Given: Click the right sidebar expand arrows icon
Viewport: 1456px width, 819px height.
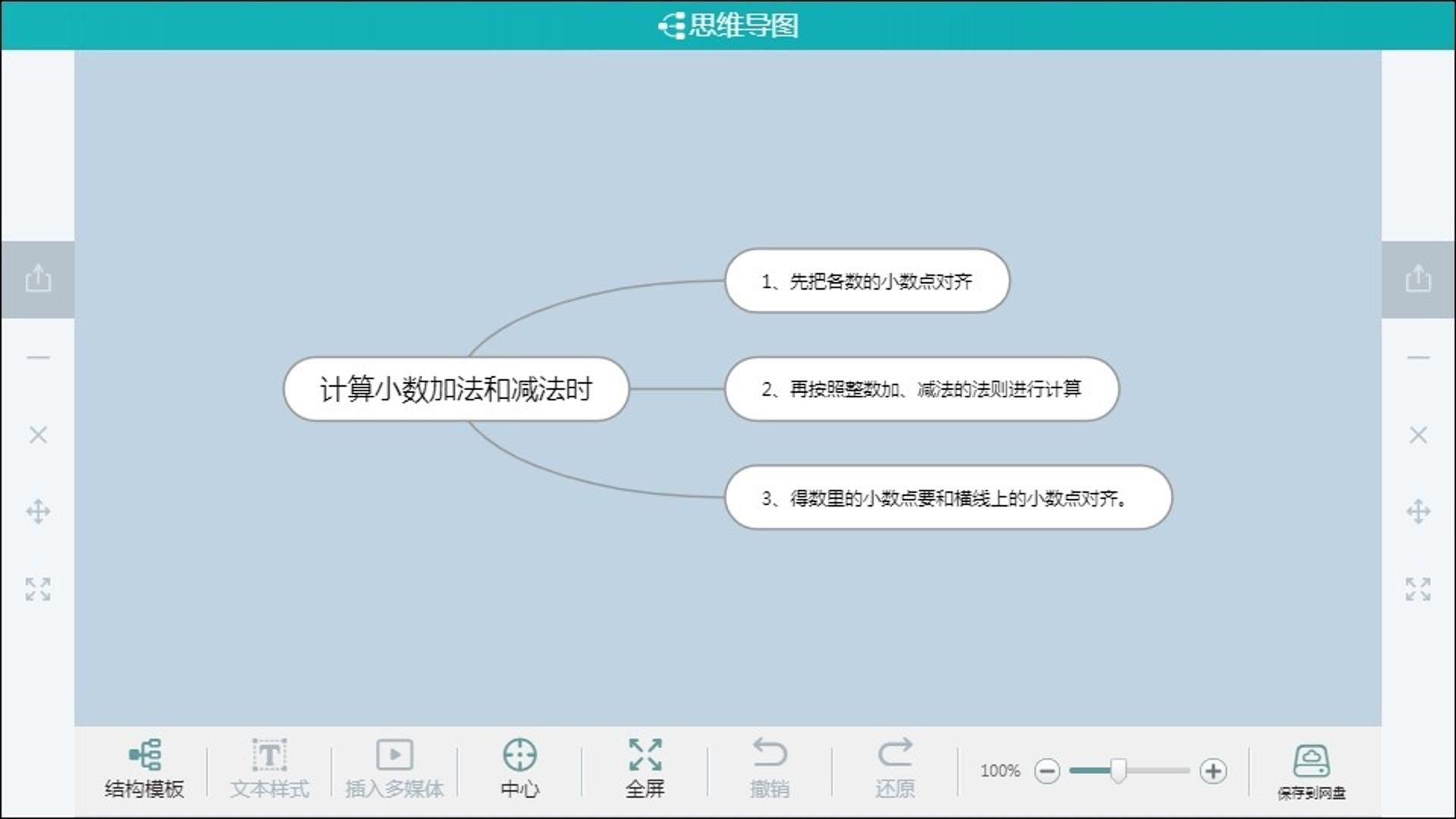Looking at the screenshot, I should click(1418, 589).
